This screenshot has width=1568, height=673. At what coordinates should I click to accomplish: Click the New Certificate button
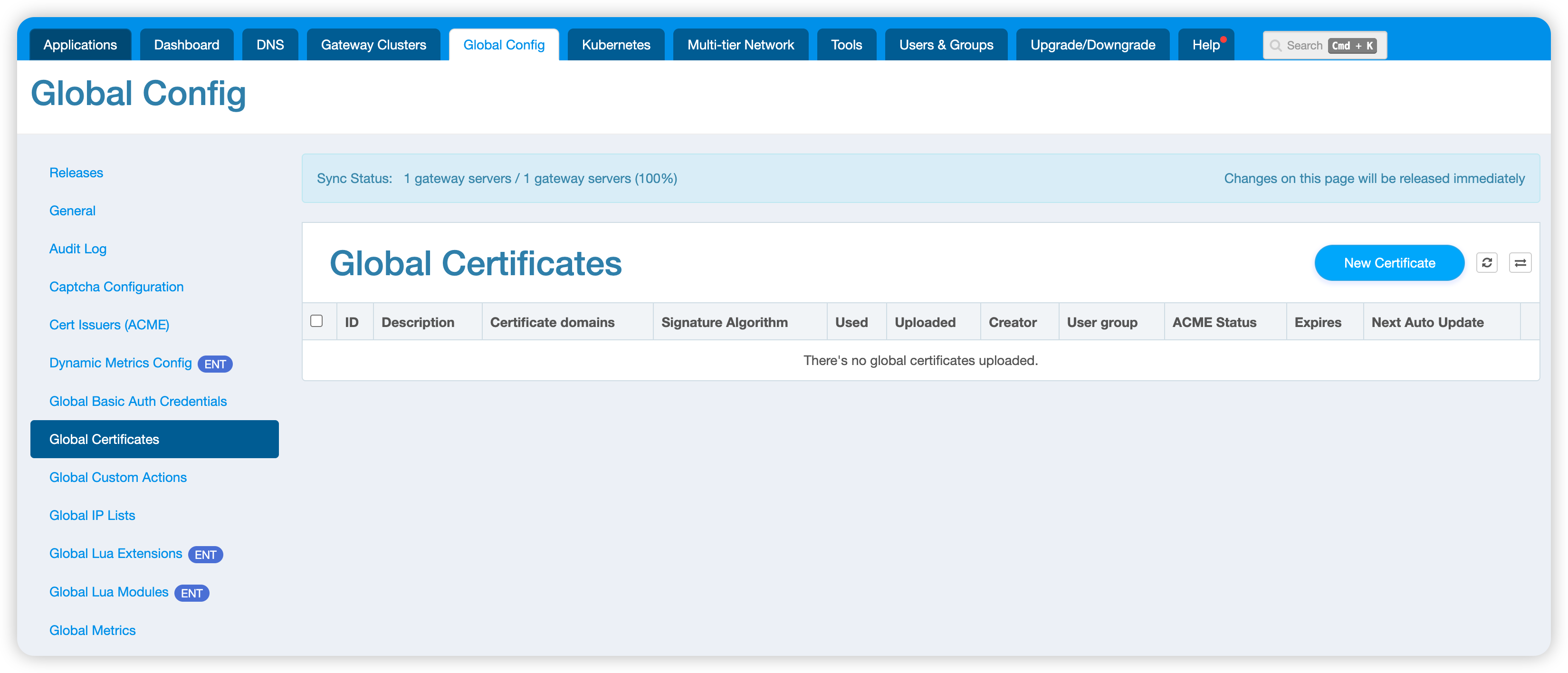pos(1389,263)
